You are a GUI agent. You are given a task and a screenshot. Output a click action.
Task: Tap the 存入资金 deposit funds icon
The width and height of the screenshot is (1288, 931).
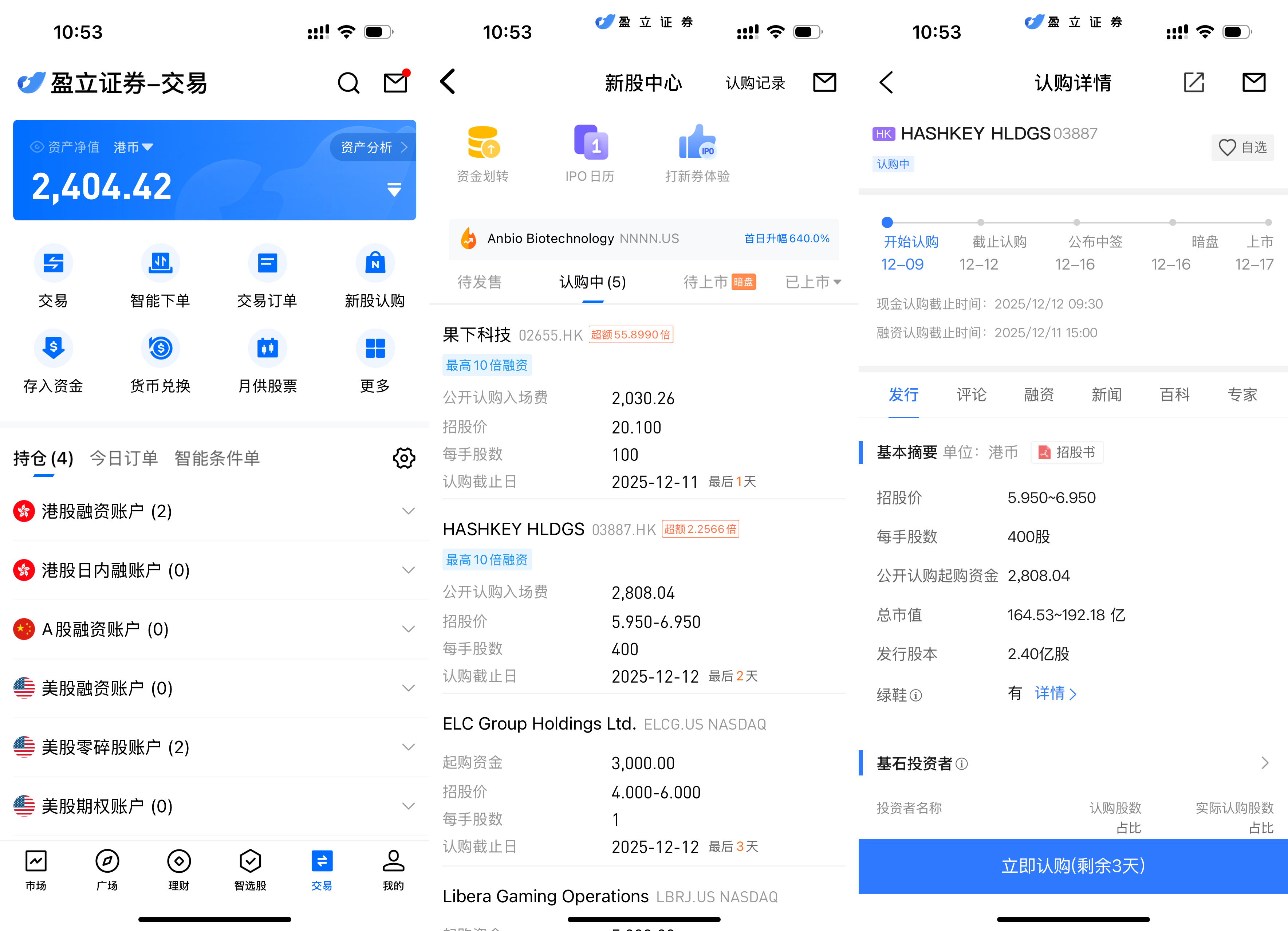pos(53,349)
